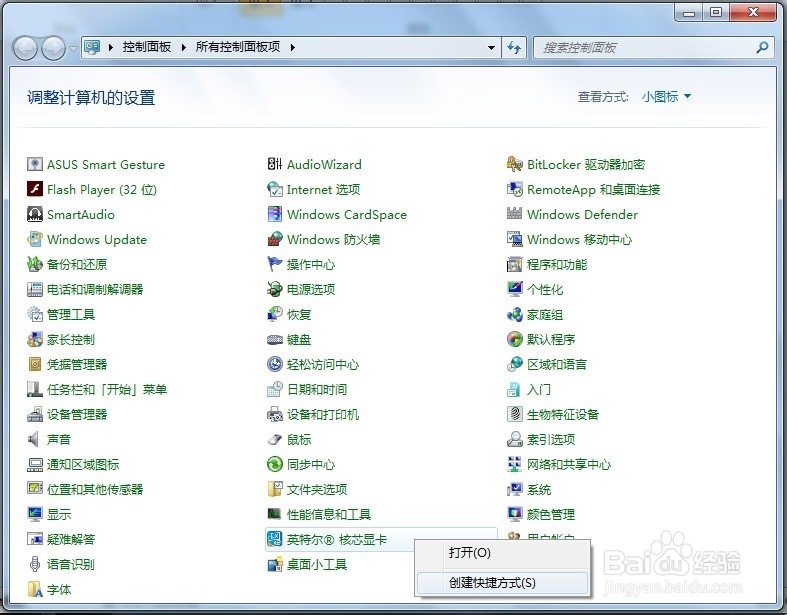787x615 pixels.
Task: Click the AudioWizard icon
Action: (x=275, y=164)
